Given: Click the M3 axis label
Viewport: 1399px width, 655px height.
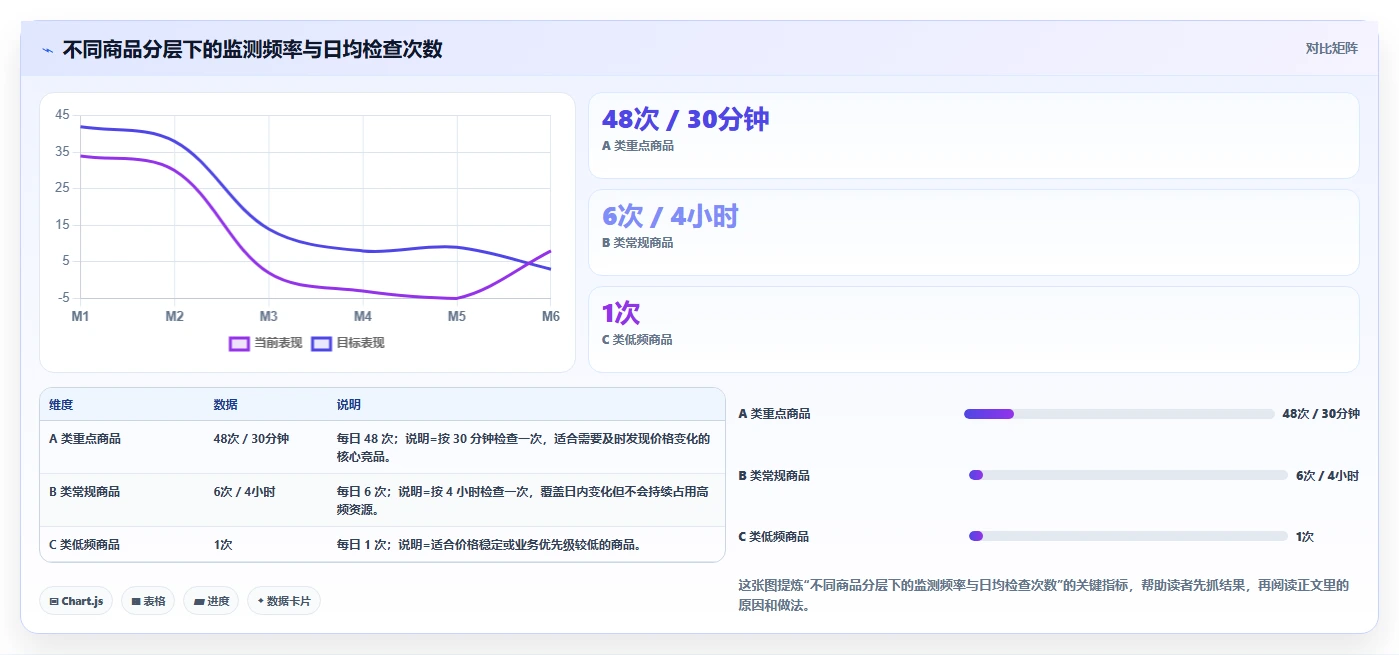Looking at the screenshot, I should [269, 316].
